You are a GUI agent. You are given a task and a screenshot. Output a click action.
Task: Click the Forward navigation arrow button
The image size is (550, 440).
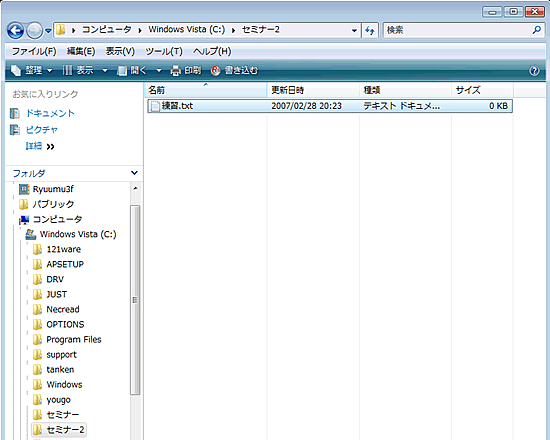(34, 31)
